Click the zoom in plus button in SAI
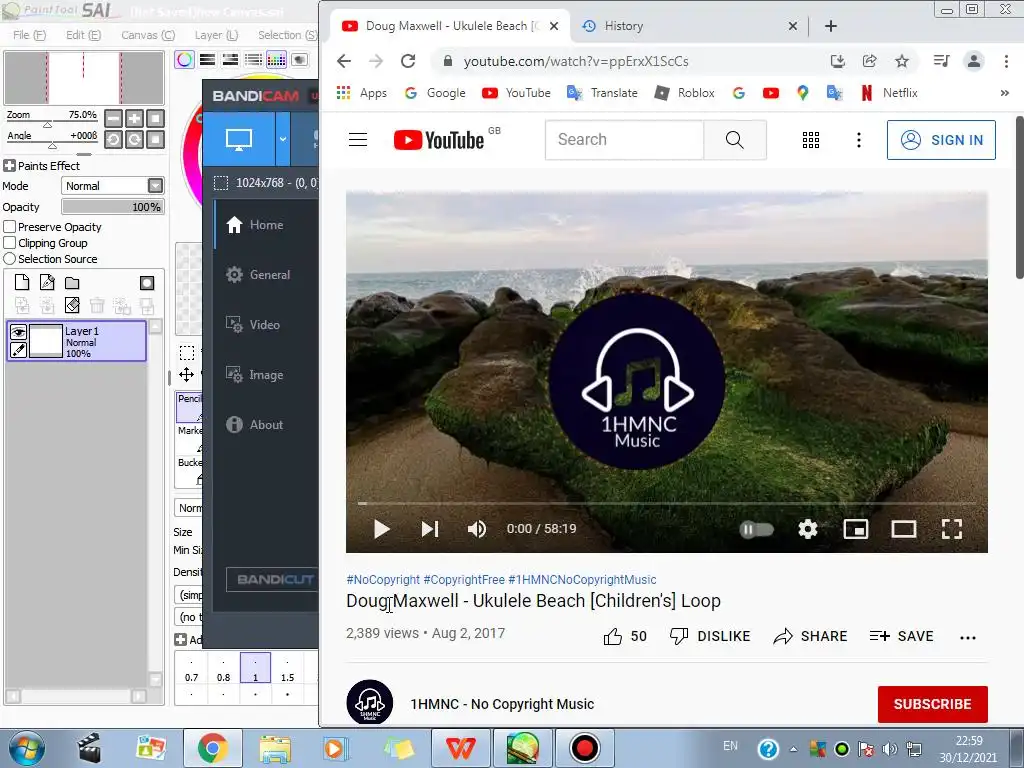 (135, 118)
